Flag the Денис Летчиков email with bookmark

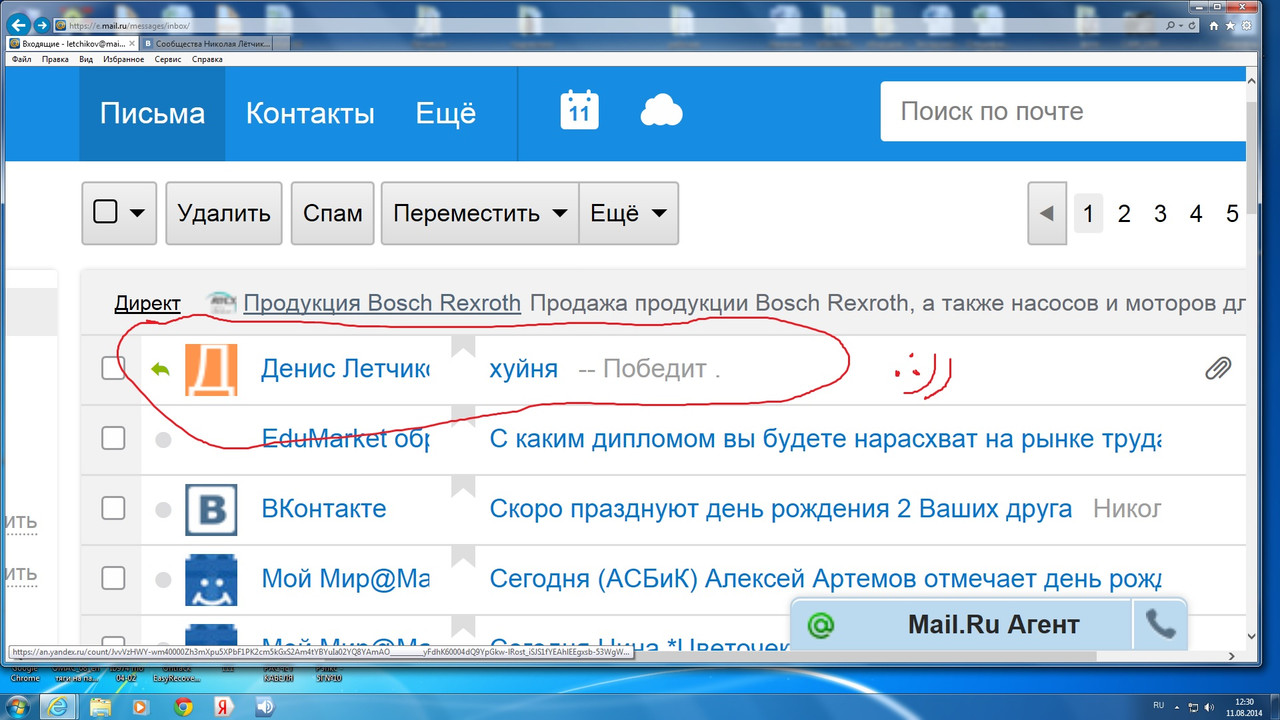[x=463, y=347]
